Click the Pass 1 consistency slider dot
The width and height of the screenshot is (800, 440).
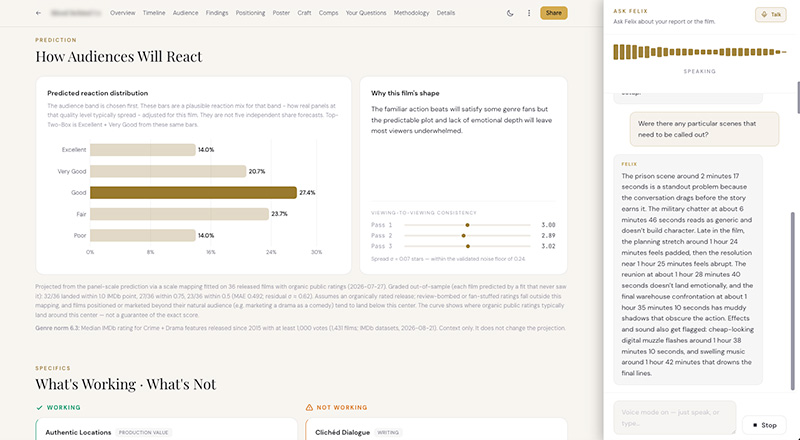[467, 225]
